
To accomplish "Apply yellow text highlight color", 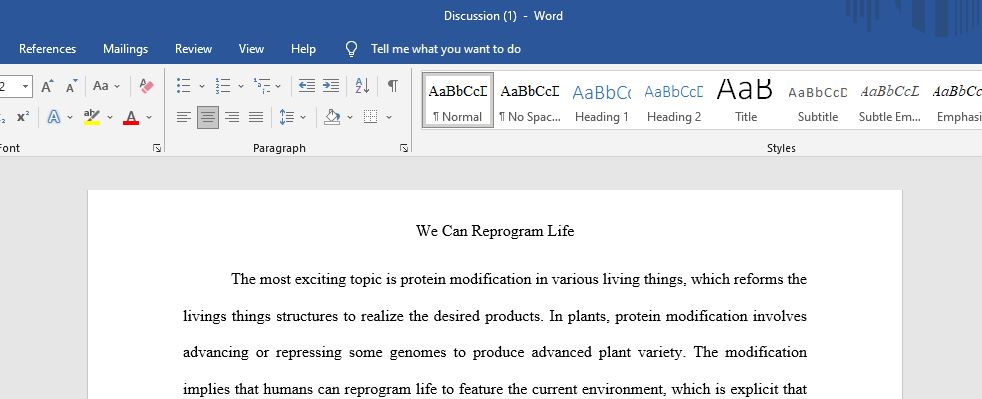I will tap(92, 117).
